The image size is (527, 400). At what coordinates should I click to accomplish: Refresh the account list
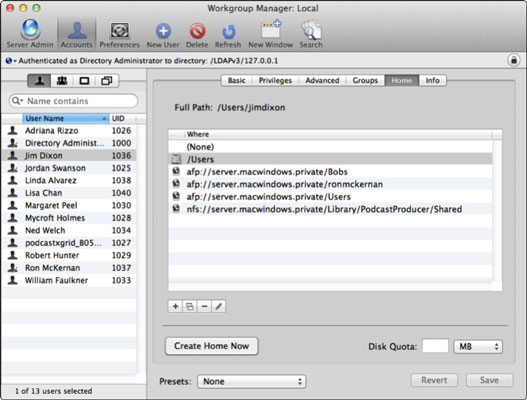click(228, 35)
